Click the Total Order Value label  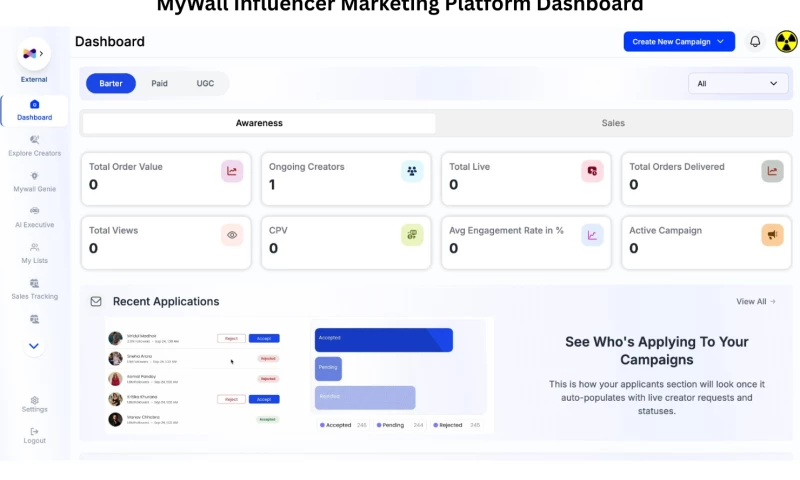(126, 167)
